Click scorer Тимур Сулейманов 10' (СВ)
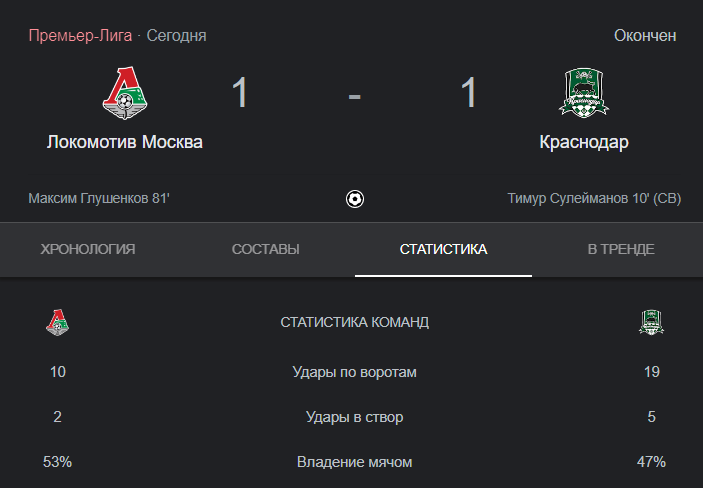 [x=594, y=198]
